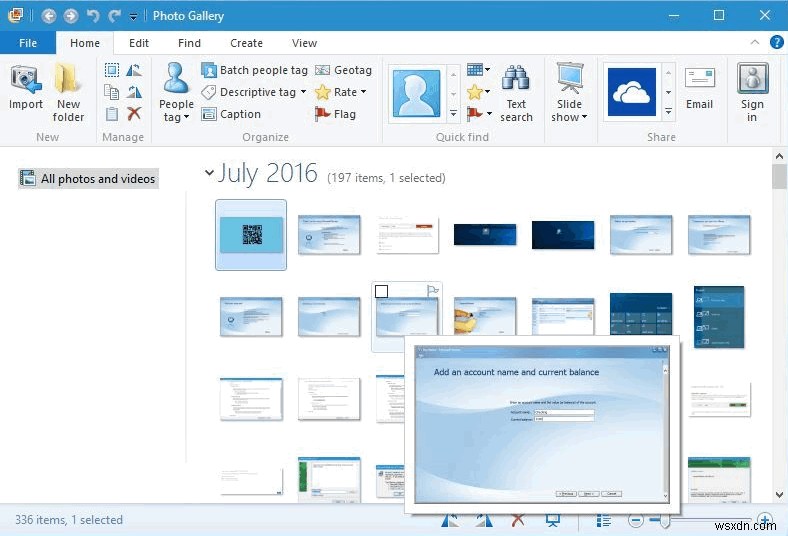Click Batch people tag
788x536 pixels.
click(x=254, y=70)
